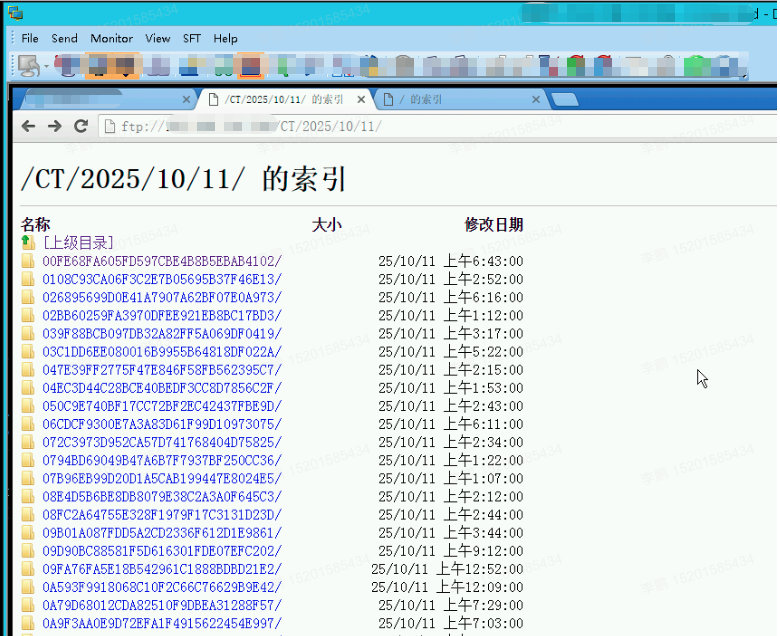Click folder icon beside 08E4D5B6BE8DB8079E38C2A3A0F645C3/
Viewport: 780px width, 636px height.
click(x=28, y=496)
